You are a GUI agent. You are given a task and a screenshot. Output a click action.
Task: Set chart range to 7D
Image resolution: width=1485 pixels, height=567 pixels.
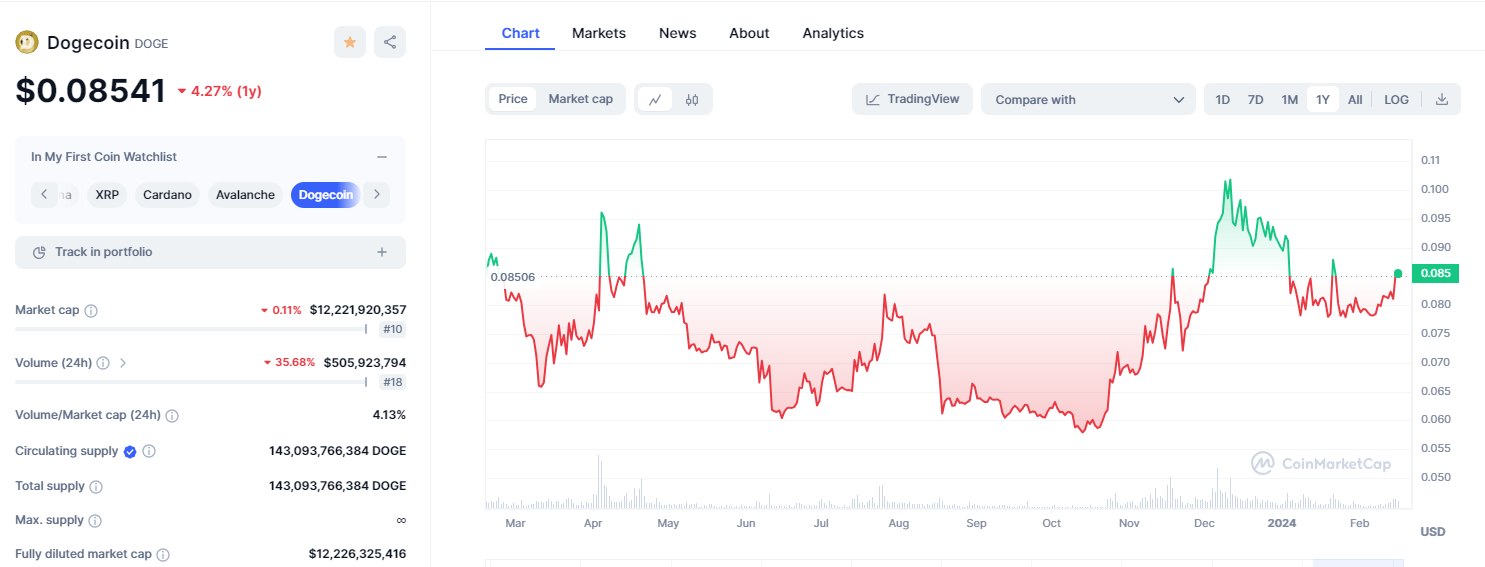(x=1255, y=99)
